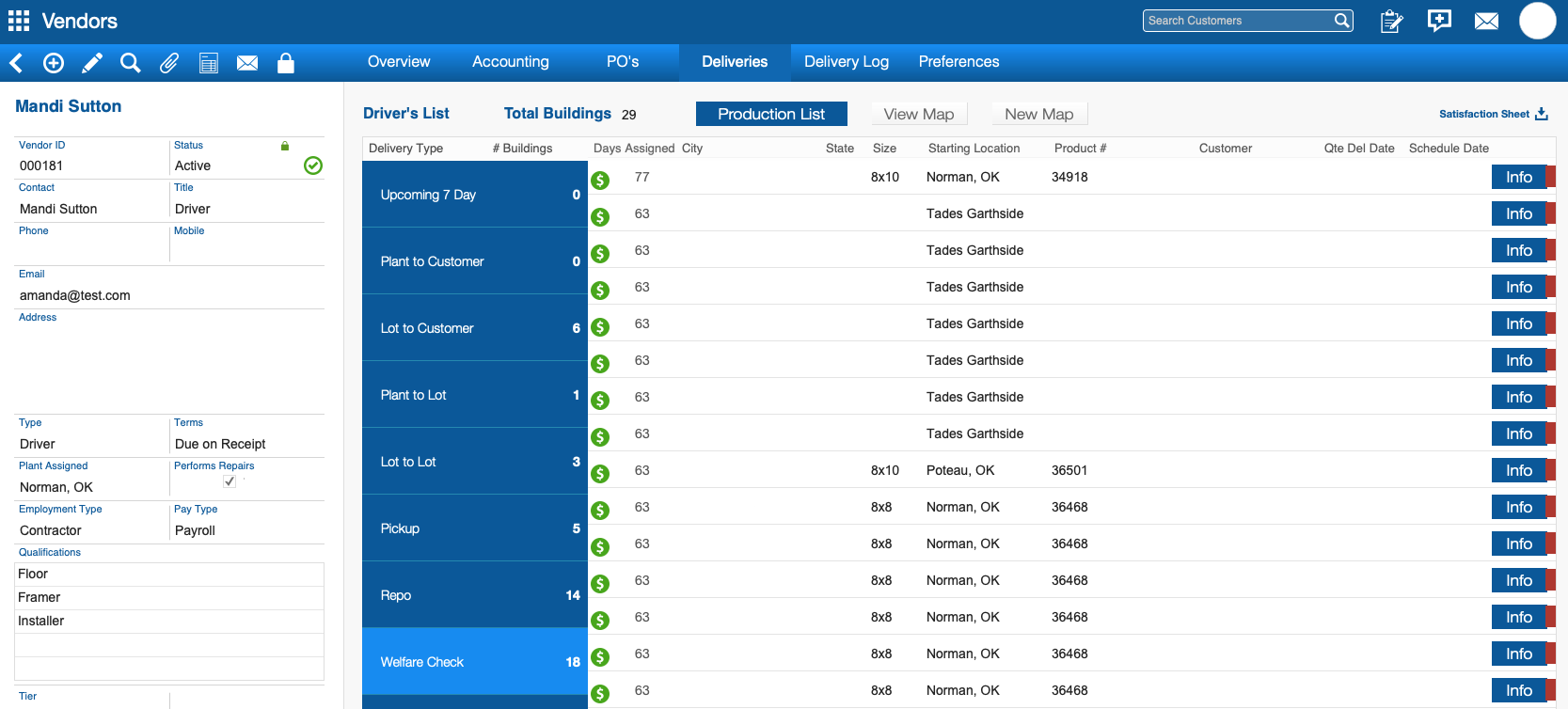Screen dimensions: 1568x709
Task: Click the search customers magnifier
Action: click(1342, 21)
